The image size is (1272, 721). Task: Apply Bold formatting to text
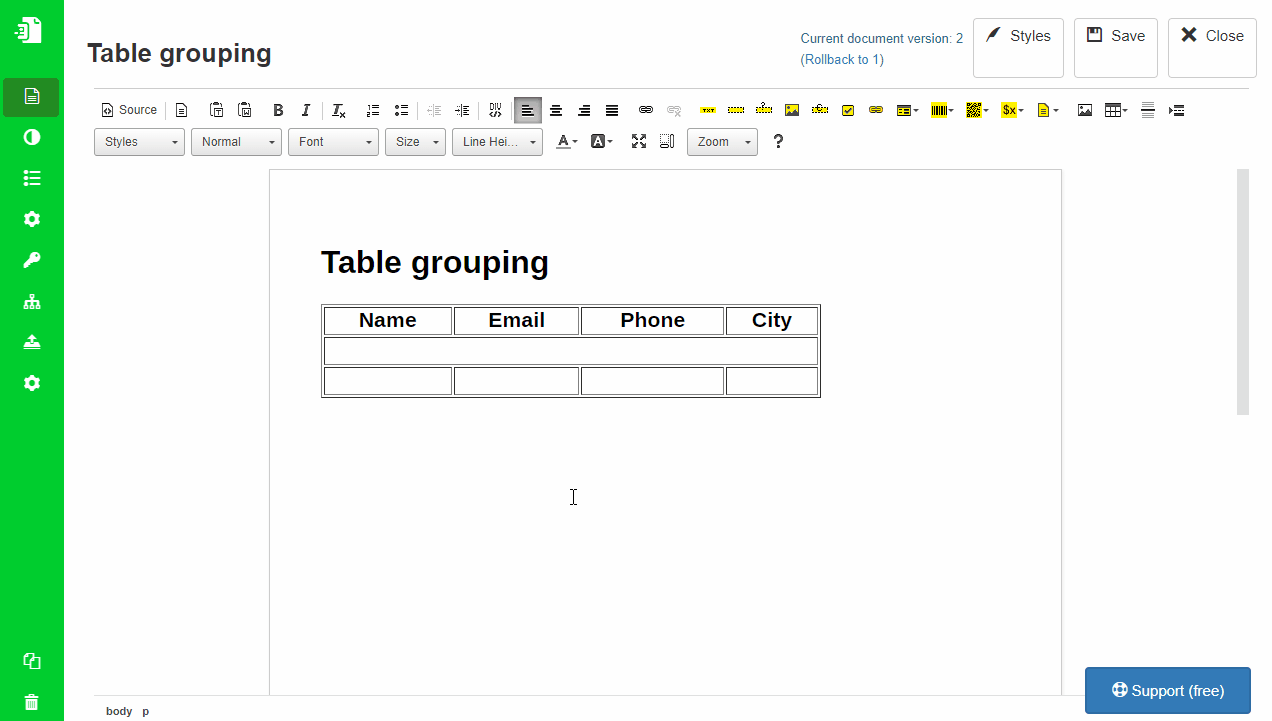coord(278,110)
